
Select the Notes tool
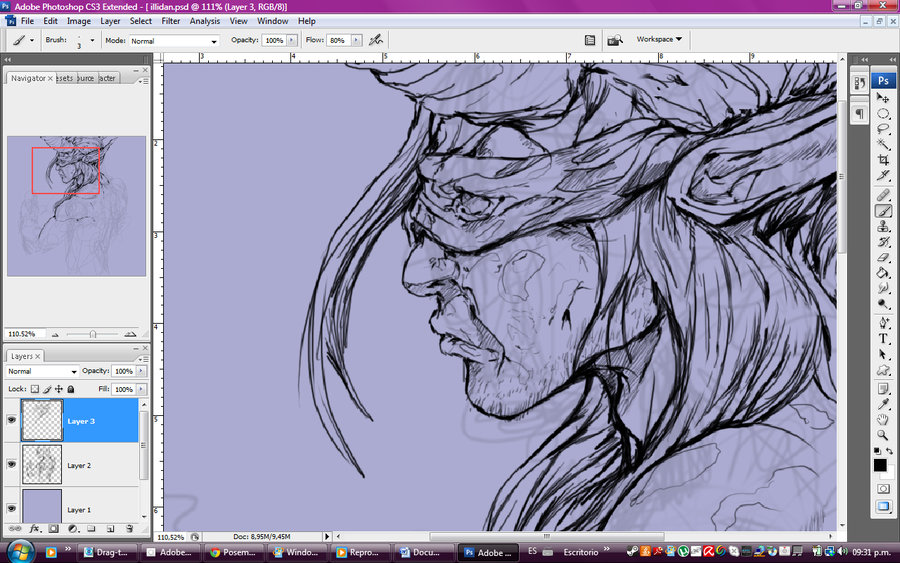[x=883, y=389]
